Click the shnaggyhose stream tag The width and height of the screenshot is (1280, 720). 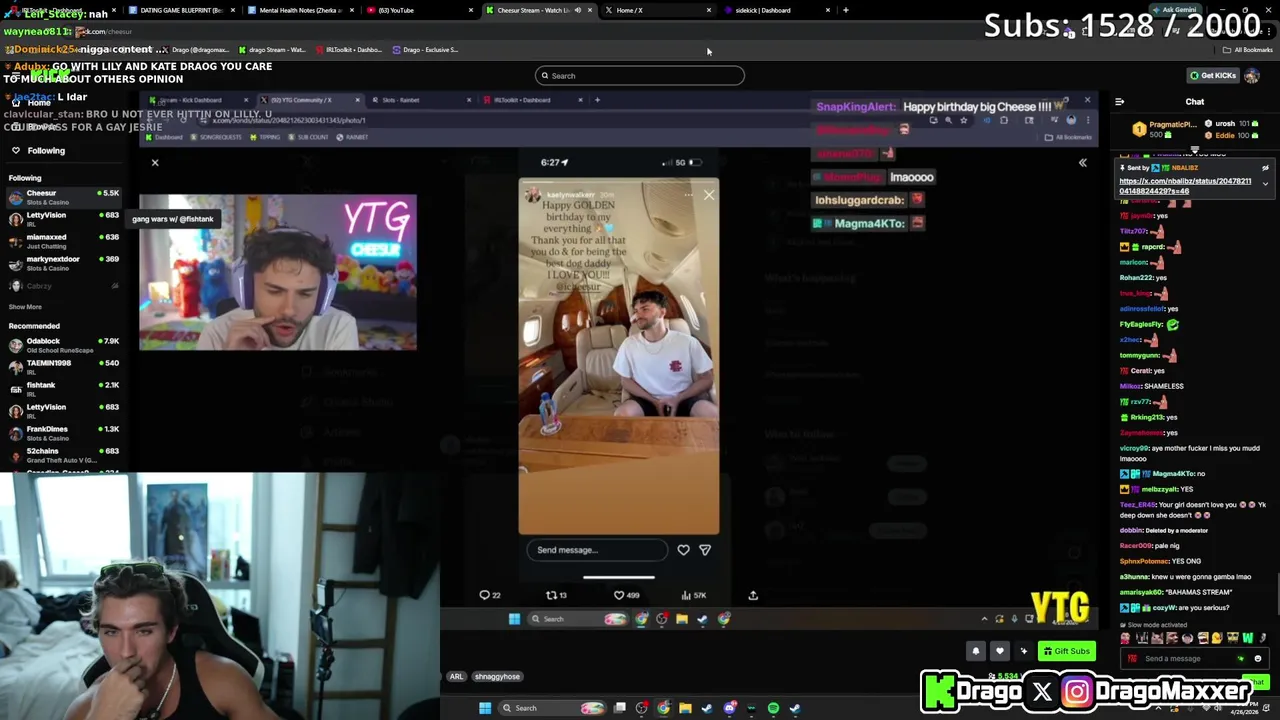click(497, 677)
